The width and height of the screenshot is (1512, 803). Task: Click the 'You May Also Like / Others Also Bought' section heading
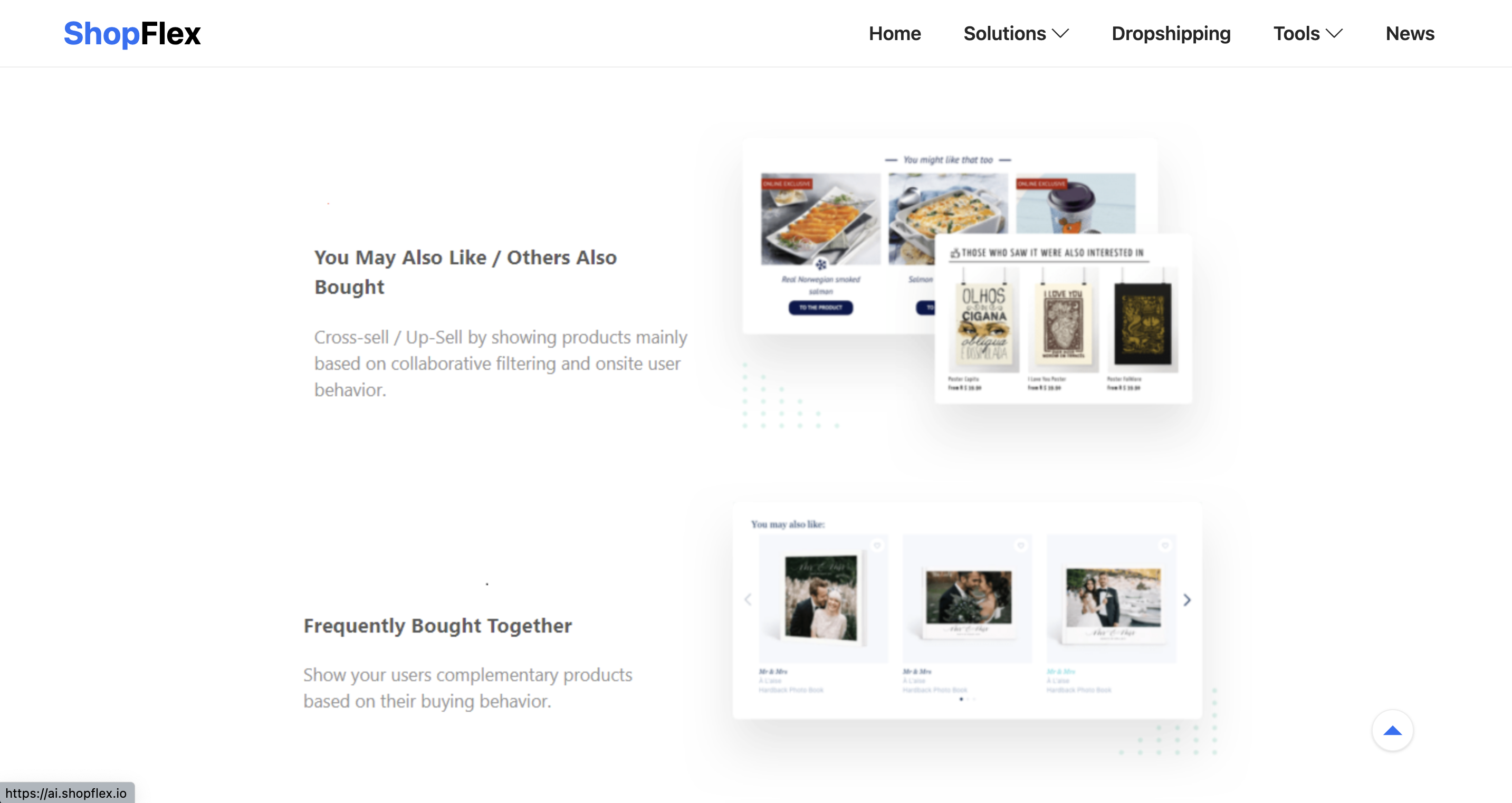pyautogui.click(x=466, y=271)
